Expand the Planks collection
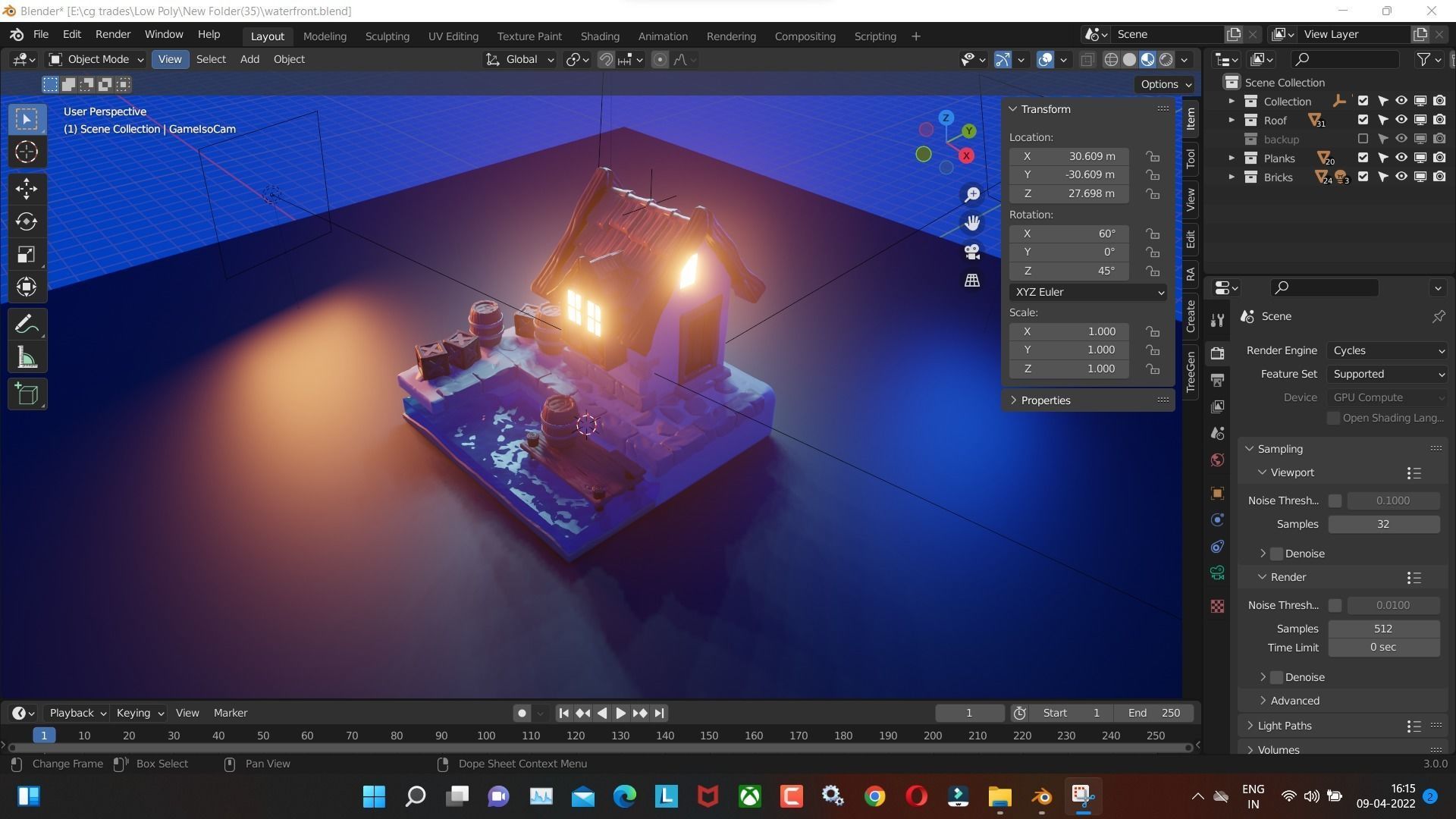1456x819 pixels. [1232, 158]
